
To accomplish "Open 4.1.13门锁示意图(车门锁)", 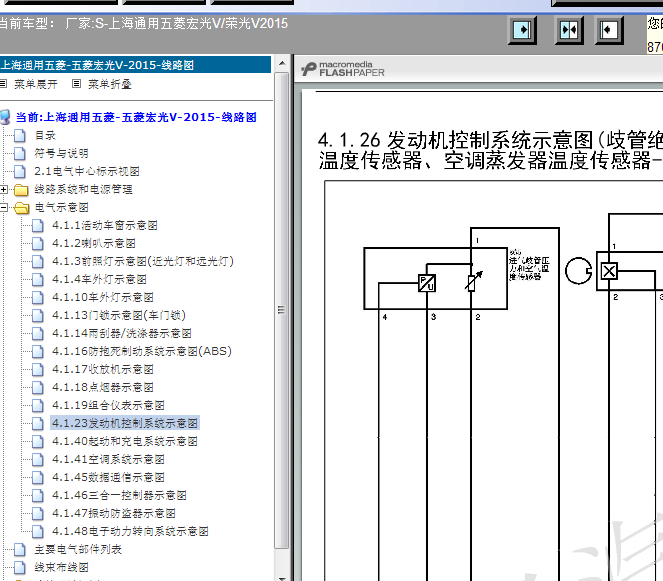I will point(119,315).
